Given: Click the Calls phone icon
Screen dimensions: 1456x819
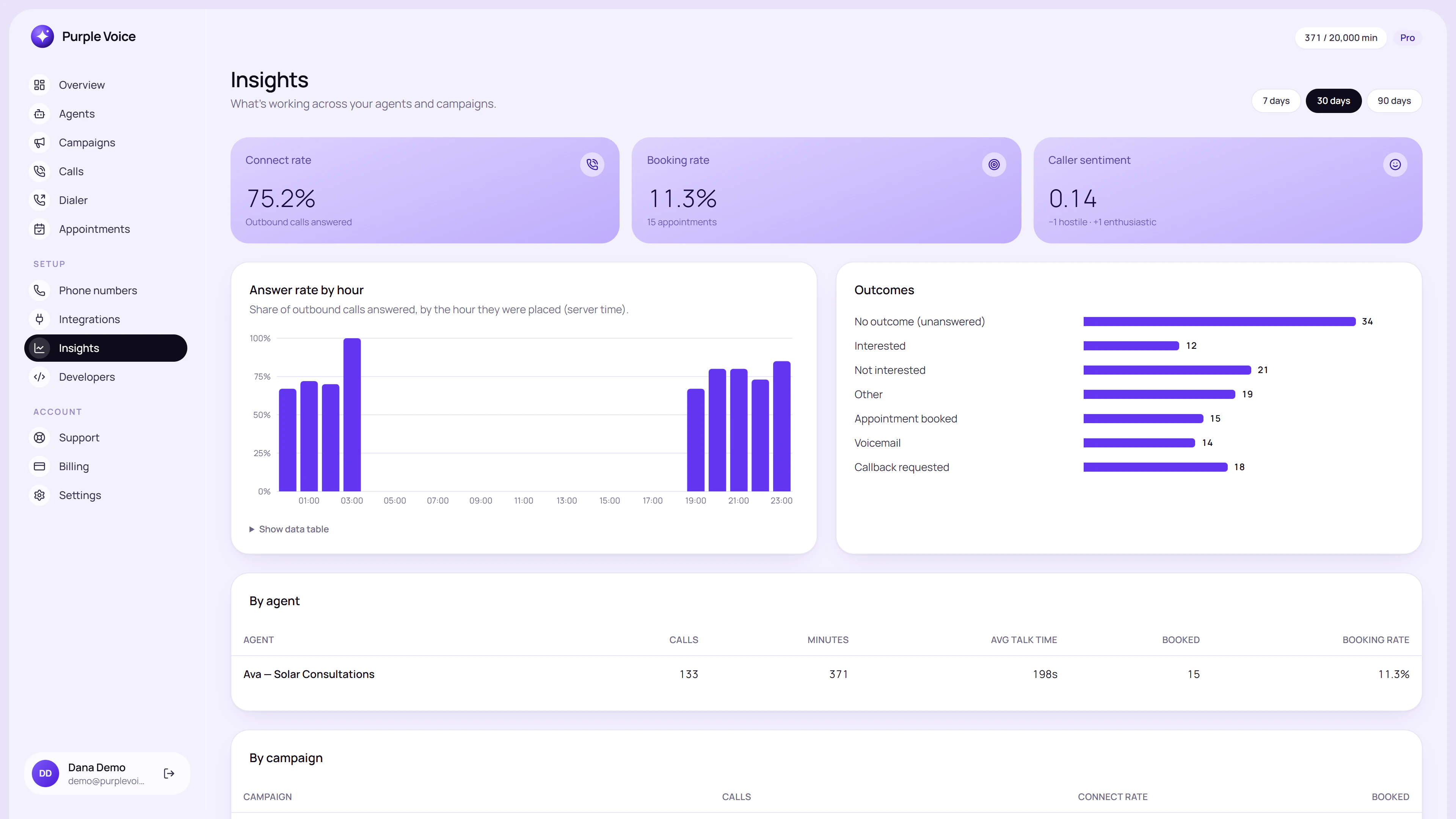Looking at the screenshot, I should [39, 171].
